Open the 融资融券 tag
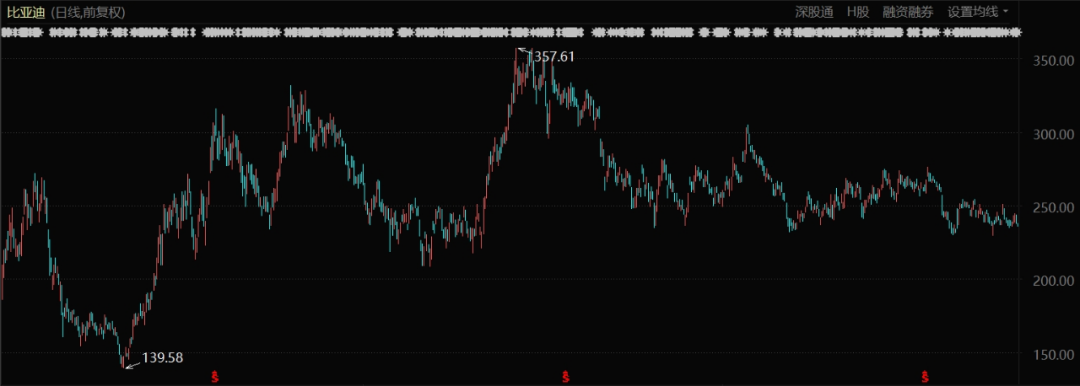 click(907, 12)
